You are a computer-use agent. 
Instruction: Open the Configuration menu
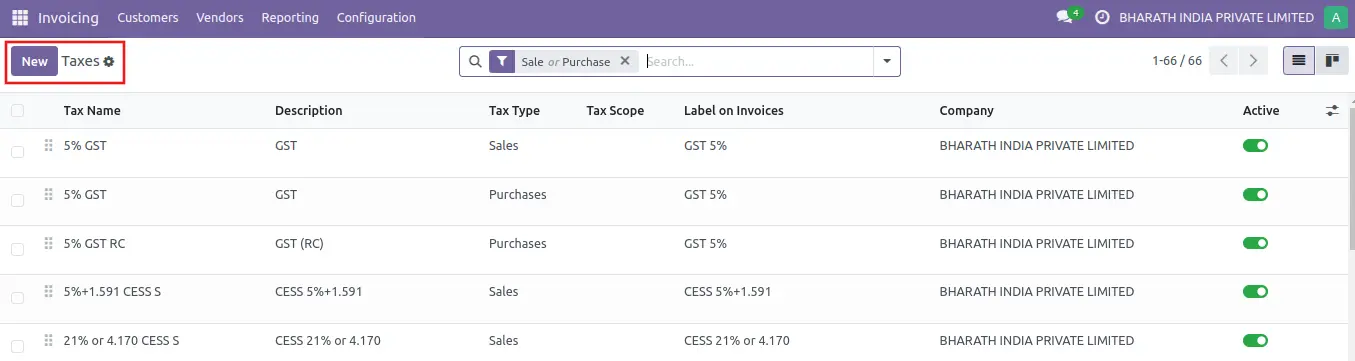[x=376, y=18]
